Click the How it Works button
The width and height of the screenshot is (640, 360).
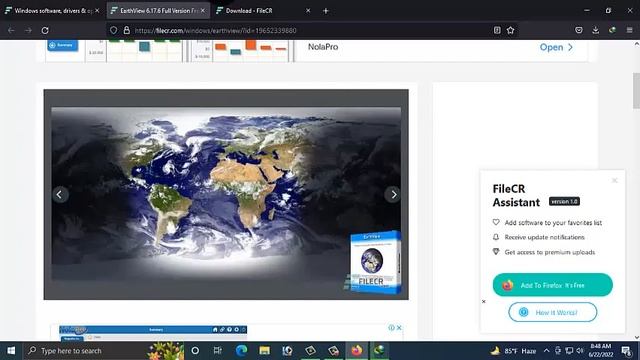tap(553, 312)
